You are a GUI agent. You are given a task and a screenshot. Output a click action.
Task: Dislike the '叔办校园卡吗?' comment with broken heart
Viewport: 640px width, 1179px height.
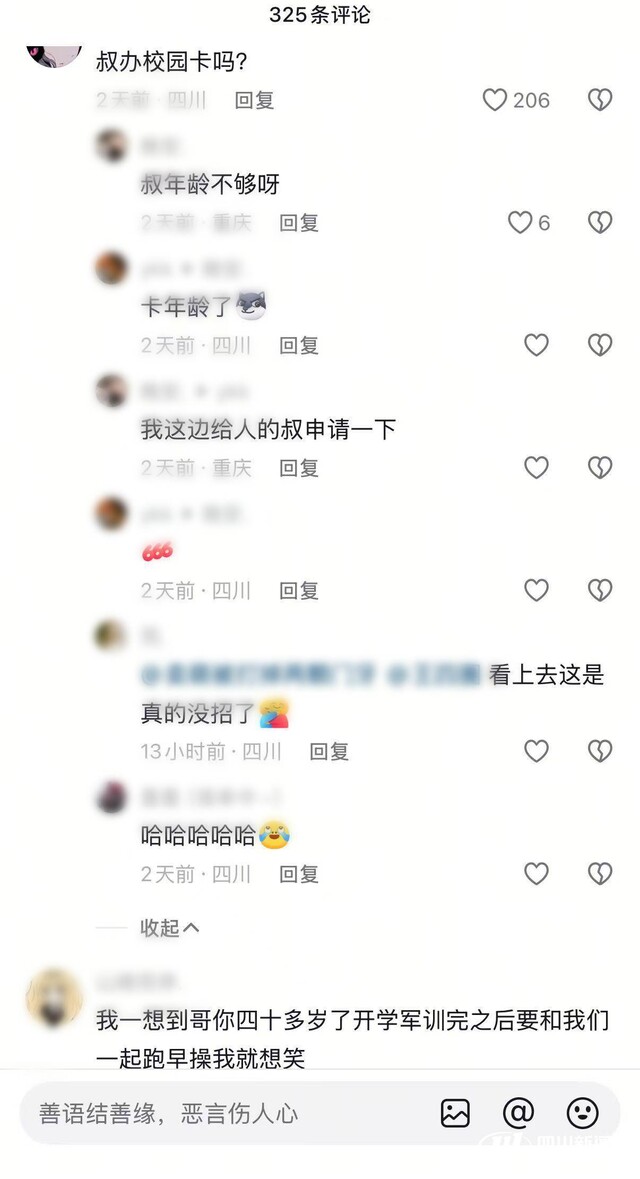point(600,100)
